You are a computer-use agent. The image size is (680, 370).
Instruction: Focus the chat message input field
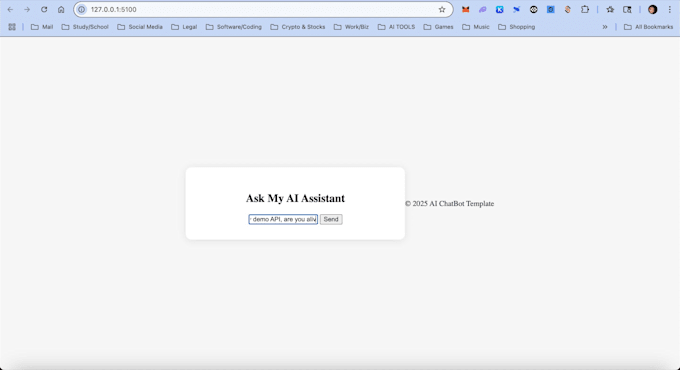coord(283,219)
